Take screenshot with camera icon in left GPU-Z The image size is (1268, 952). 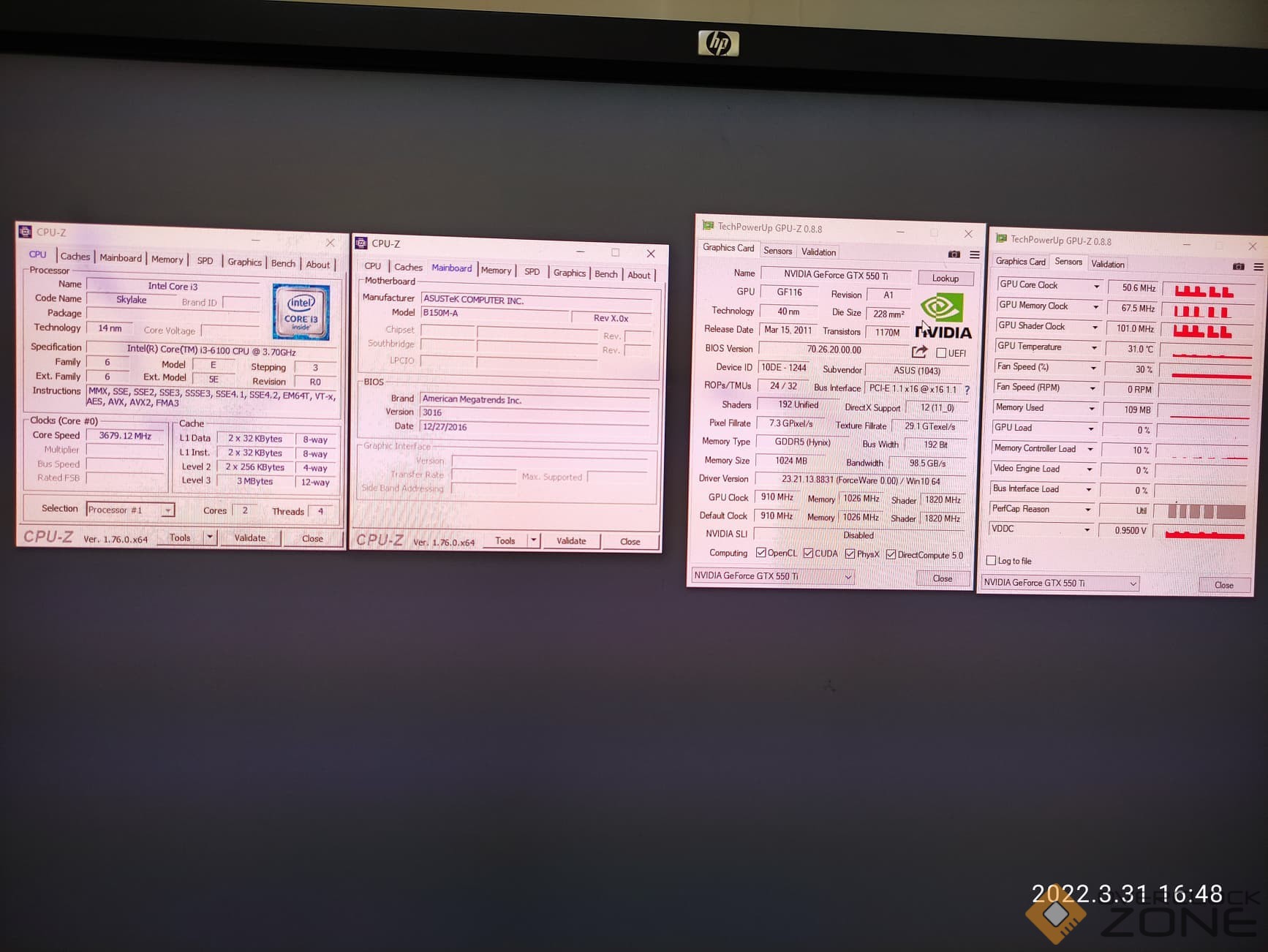pyautogui.click(x=954, y=254)
